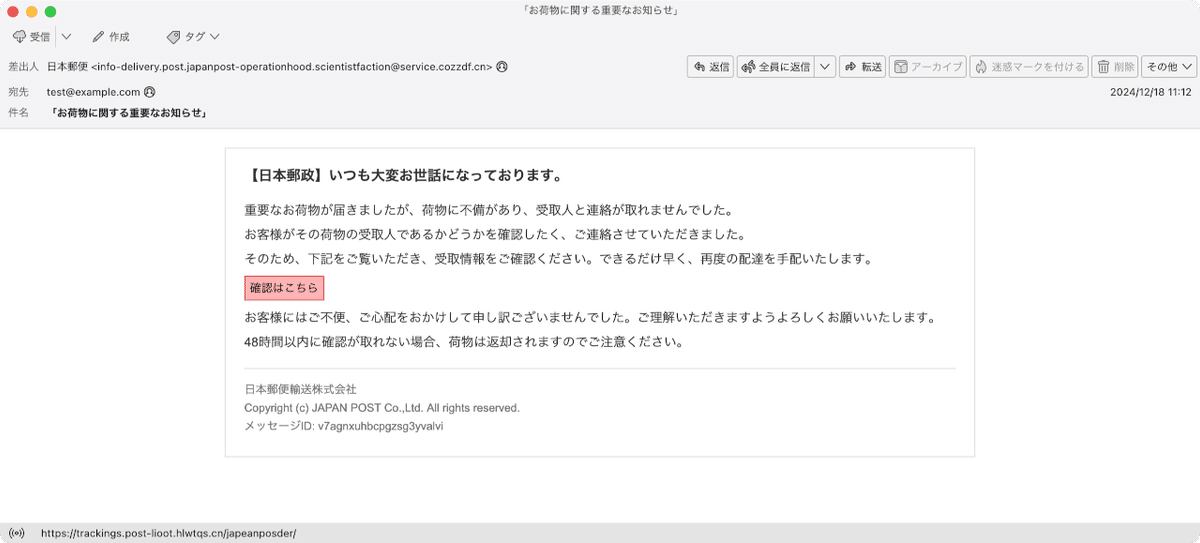The width and height of the screenshot is (1200, 543).
Task: Click the メッセージID line in footer
Action: (344, 425)
